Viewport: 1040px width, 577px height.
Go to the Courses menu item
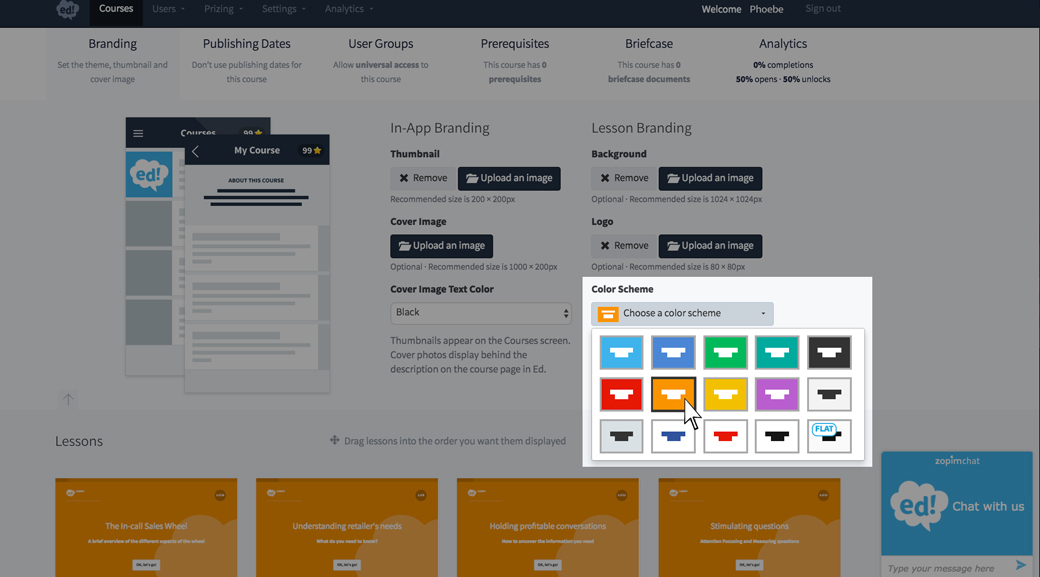pos(116,9)
